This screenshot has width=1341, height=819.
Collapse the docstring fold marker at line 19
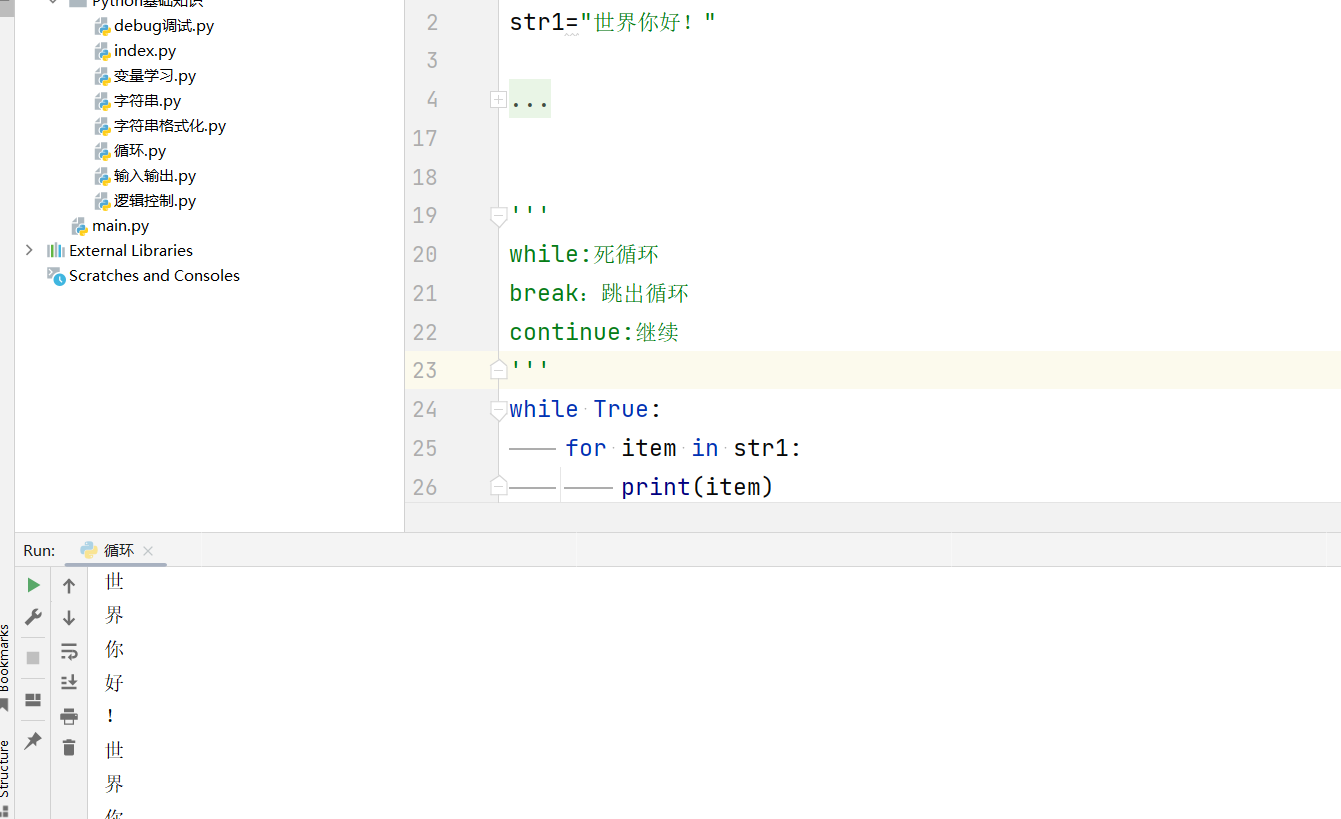click(498, 215)
